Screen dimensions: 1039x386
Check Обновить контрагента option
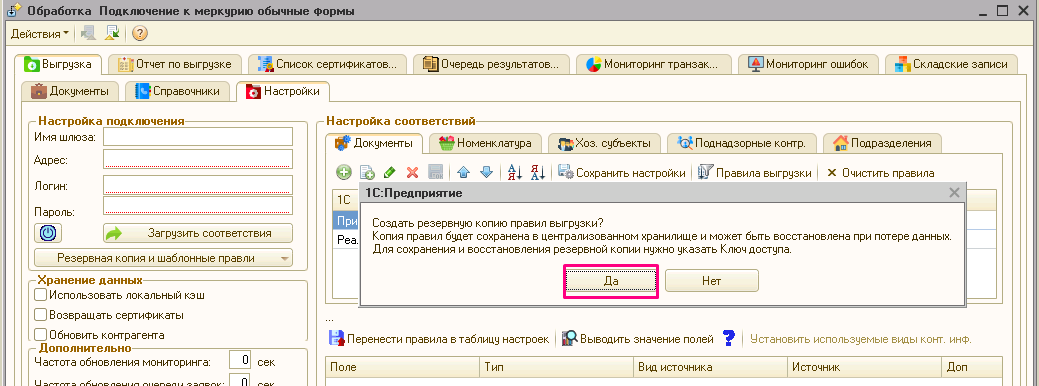pos(40,335)
